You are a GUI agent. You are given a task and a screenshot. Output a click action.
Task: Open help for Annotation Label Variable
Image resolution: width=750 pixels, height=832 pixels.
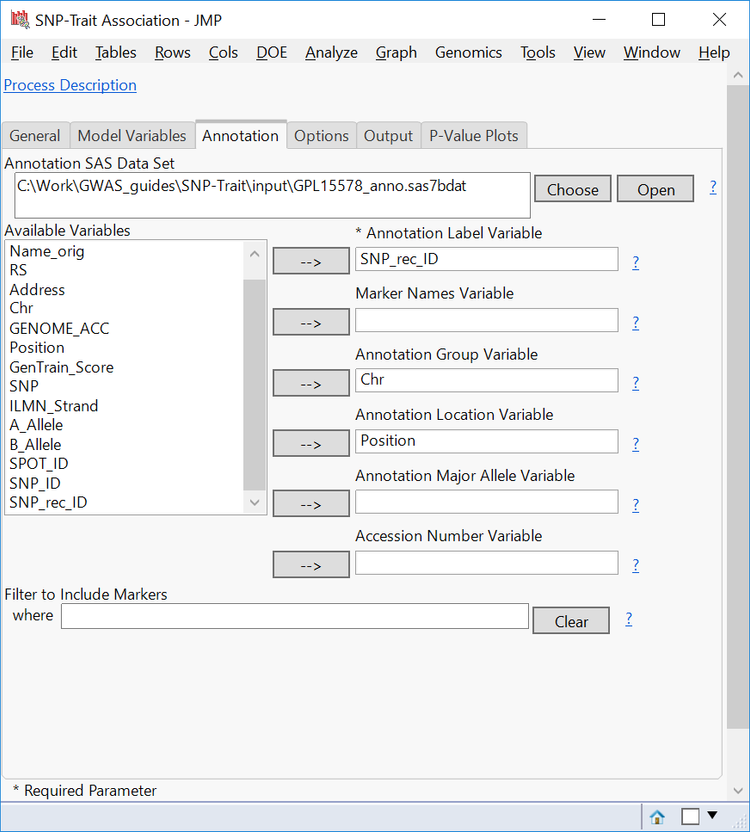coord(635,262)
